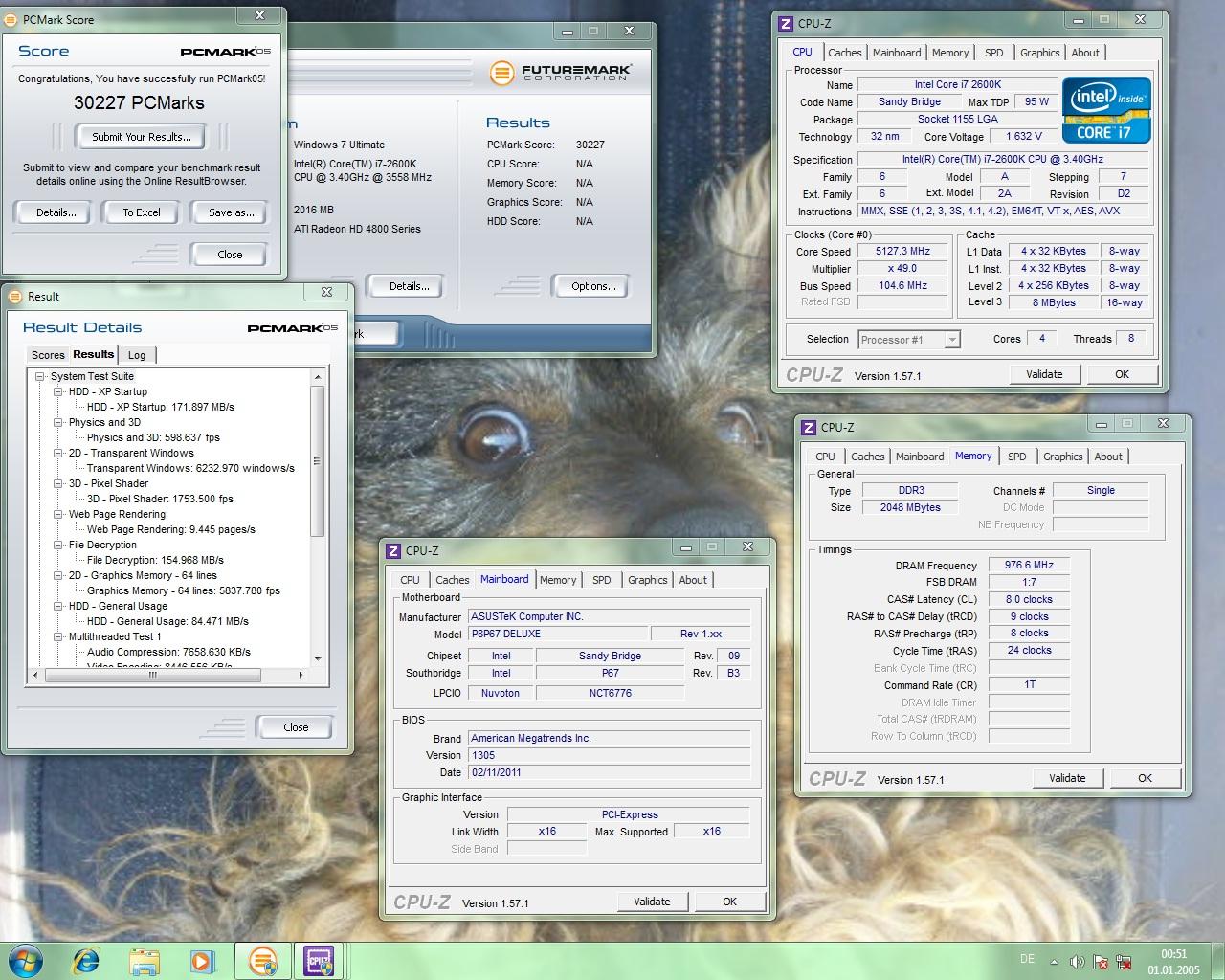Open Graphics tab in CPU-Z Mainboard window
The image size is (1225, 980).
click(648, 580)
